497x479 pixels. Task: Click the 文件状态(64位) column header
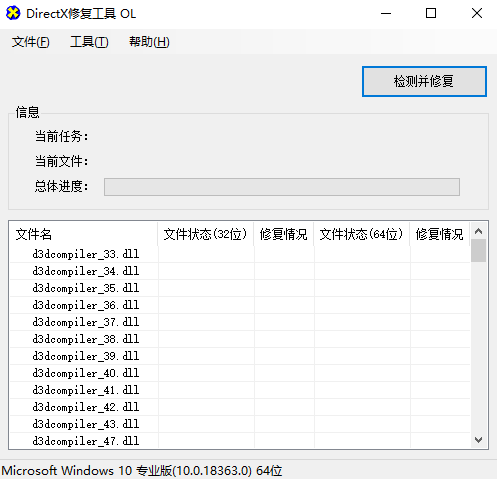point(361,234)
